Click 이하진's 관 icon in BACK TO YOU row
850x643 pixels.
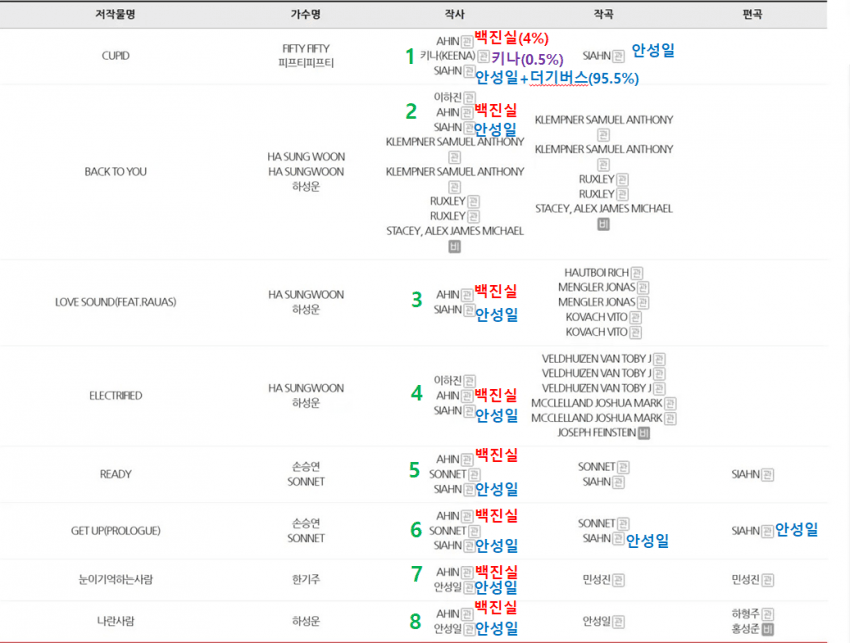click(x=469, y=98)
